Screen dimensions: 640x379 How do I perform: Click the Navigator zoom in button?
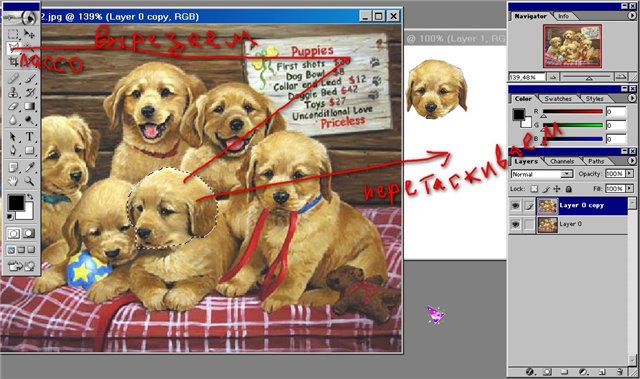[x=621, y=77]
